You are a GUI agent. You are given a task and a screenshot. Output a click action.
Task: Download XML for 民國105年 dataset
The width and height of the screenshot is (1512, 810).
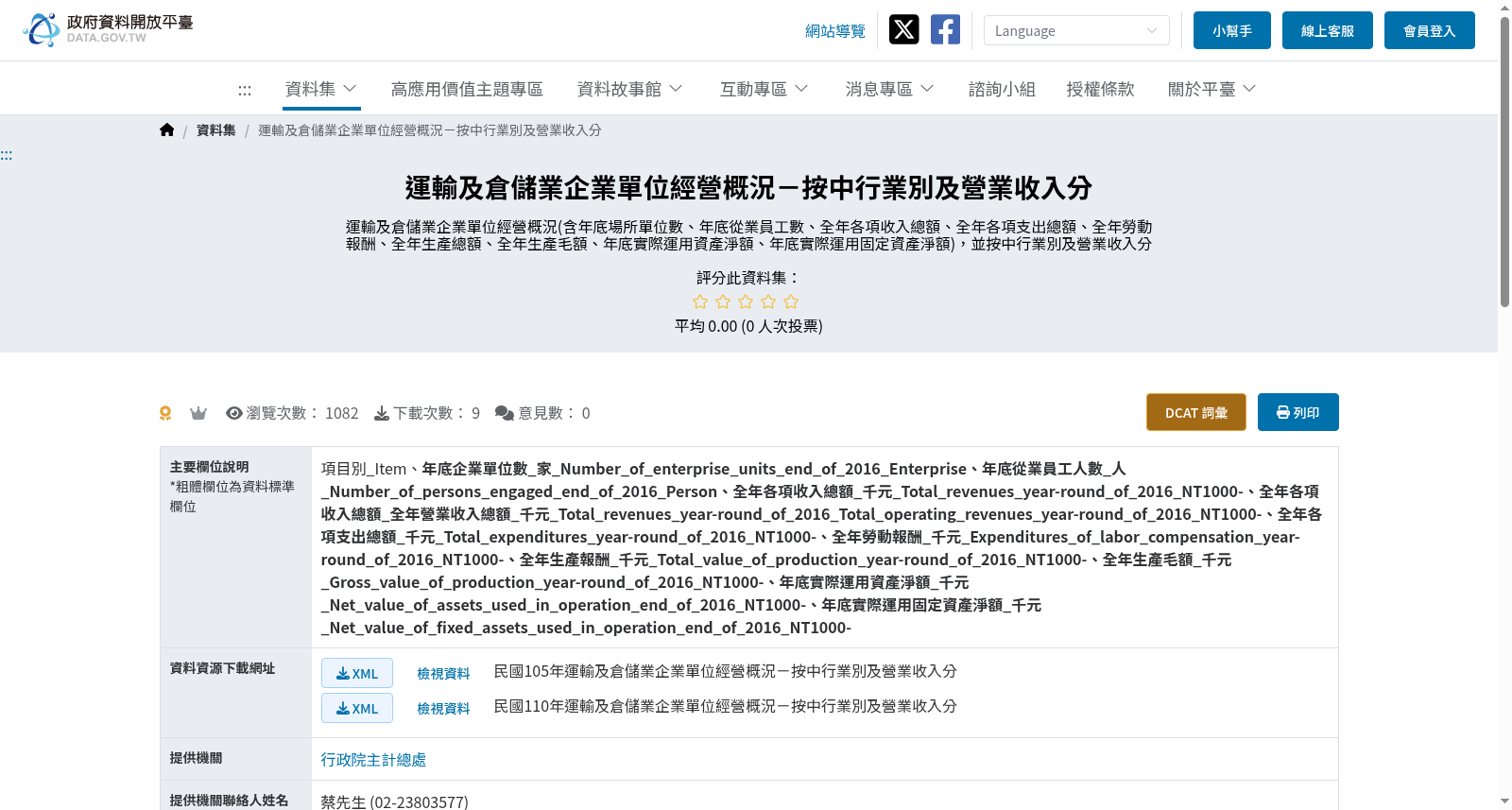coord(357,673)
